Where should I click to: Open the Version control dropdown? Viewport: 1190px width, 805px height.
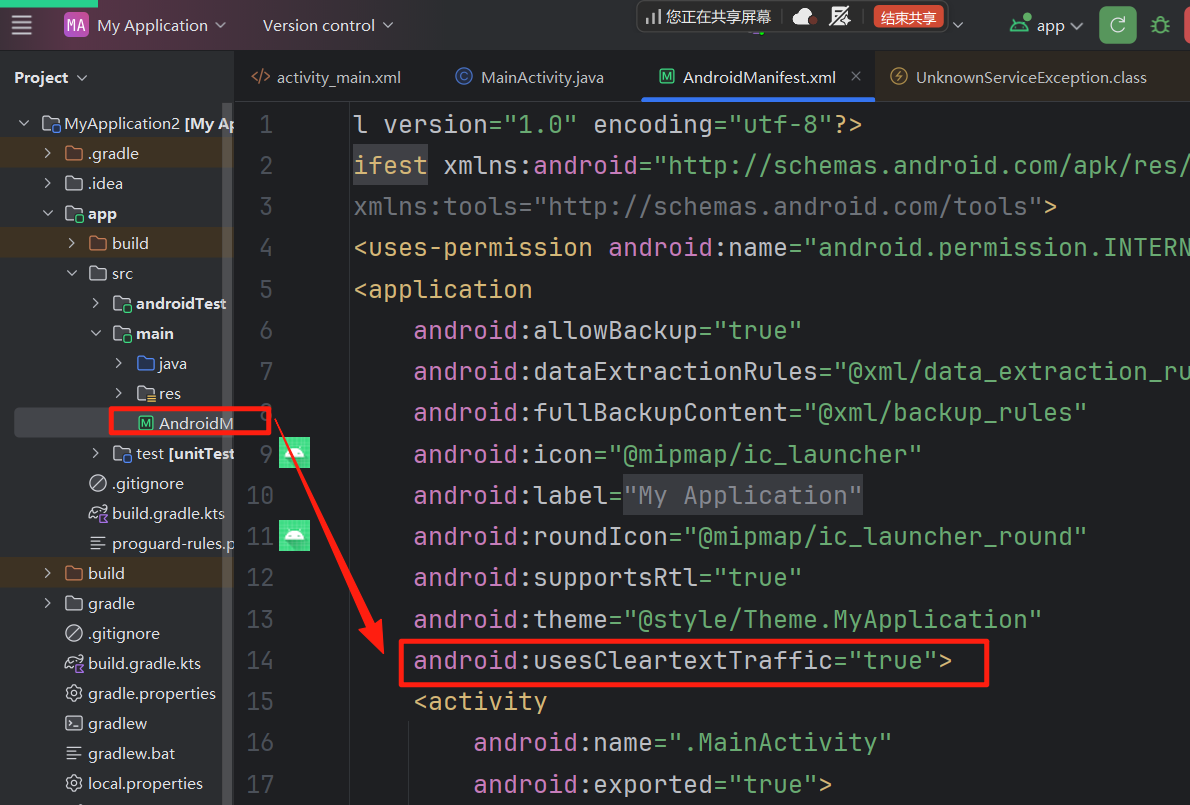(328, 25)
